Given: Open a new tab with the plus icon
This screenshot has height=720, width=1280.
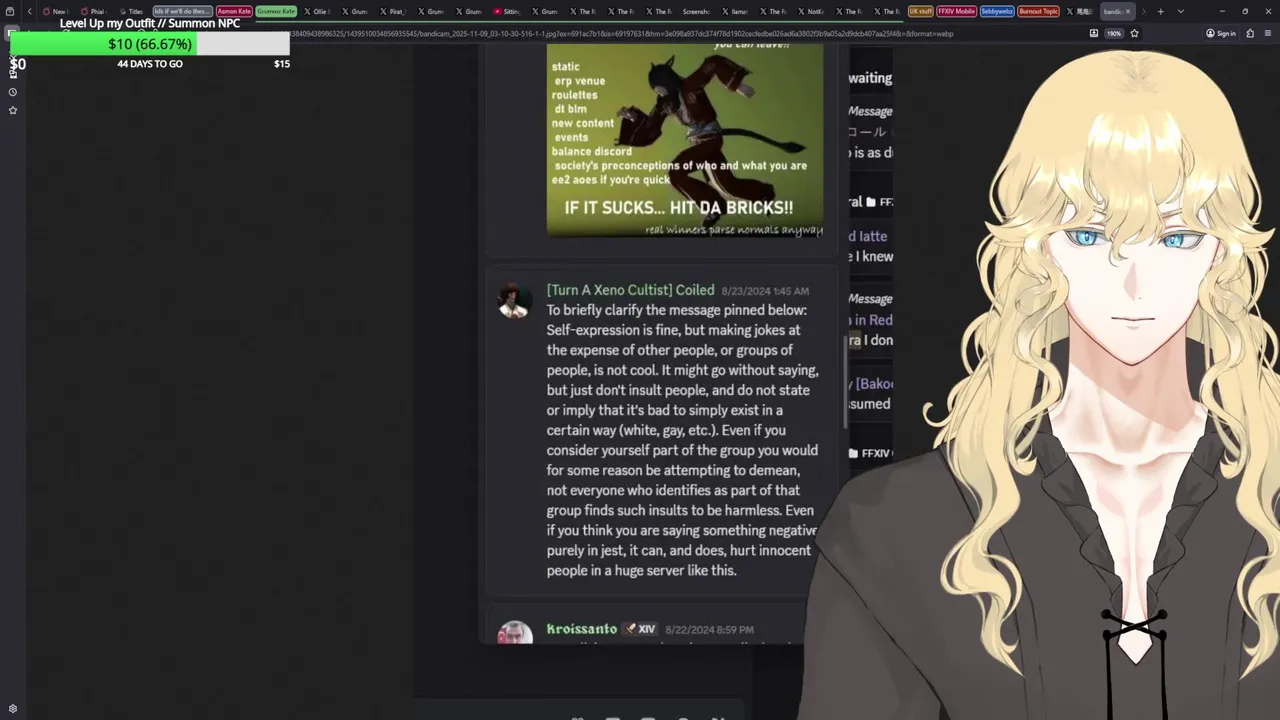Looking at the screenshot, I should [x=1160, y=11].
